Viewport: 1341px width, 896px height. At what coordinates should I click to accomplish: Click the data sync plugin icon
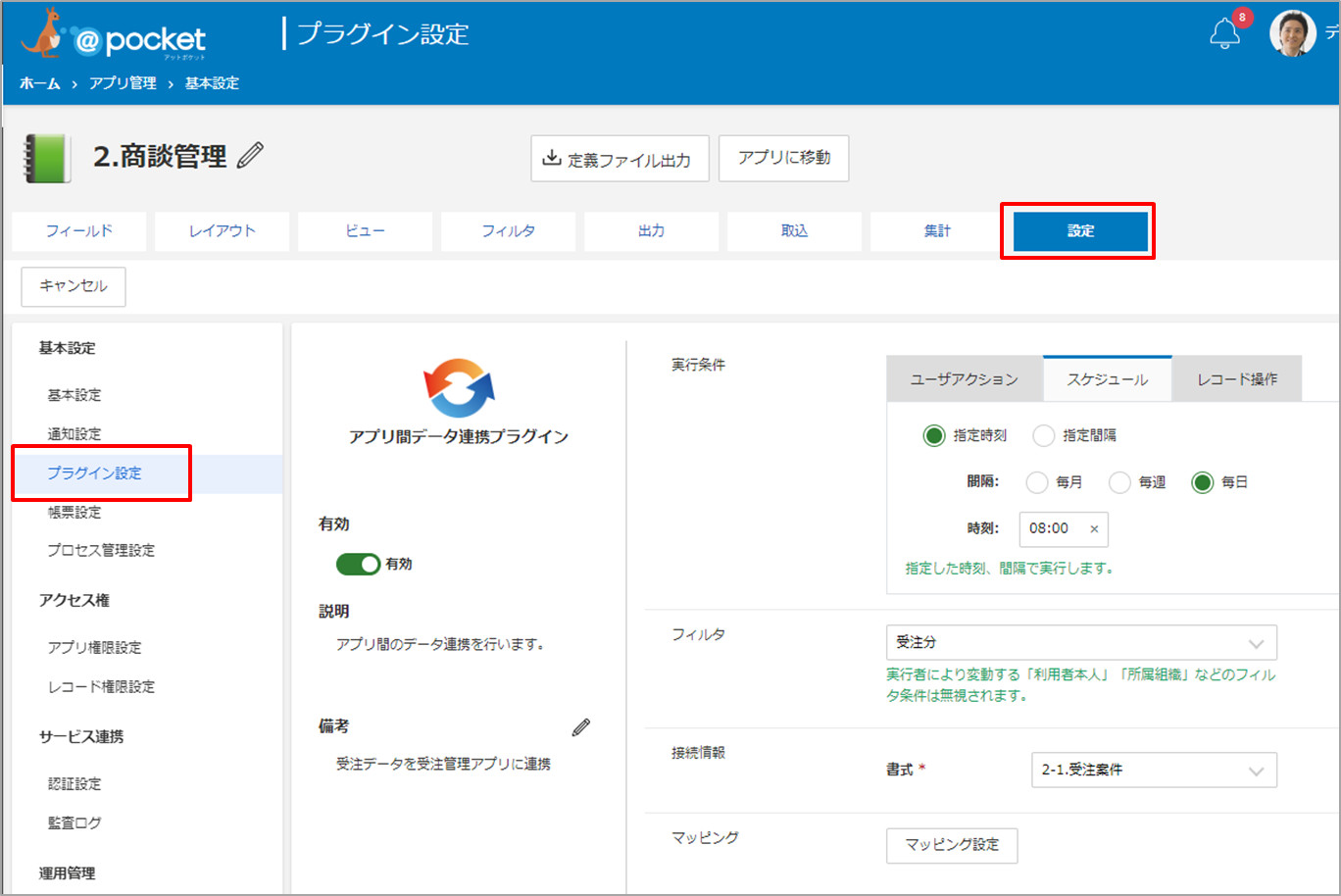point(459,387)
